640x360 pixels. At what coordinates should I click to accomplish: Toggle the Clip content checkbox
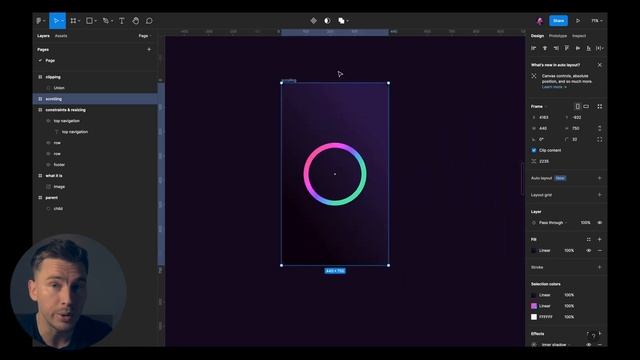pos(534,150)
